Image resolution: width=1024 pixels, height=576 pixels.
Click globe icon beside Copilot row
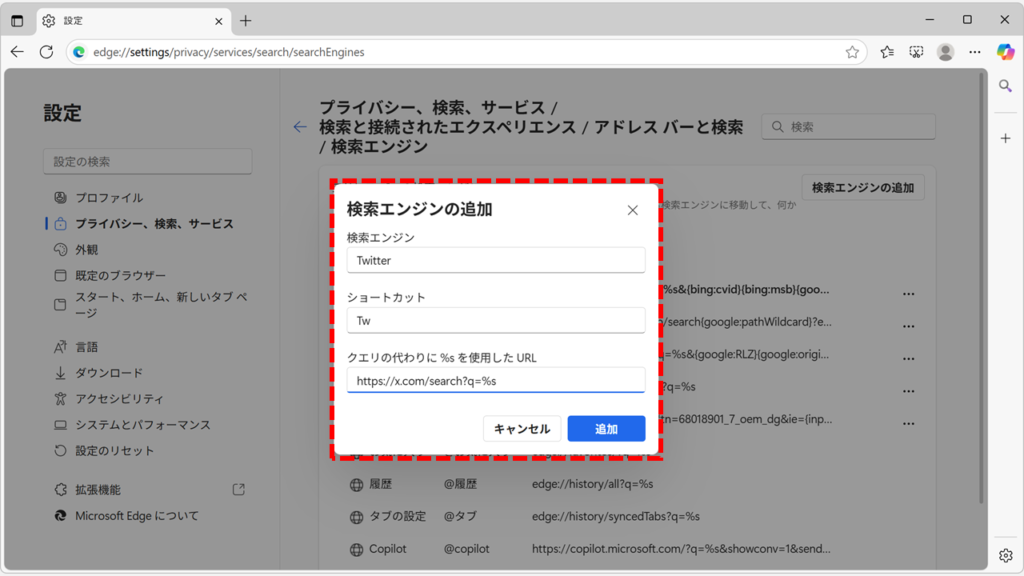(x=356, y=550)
